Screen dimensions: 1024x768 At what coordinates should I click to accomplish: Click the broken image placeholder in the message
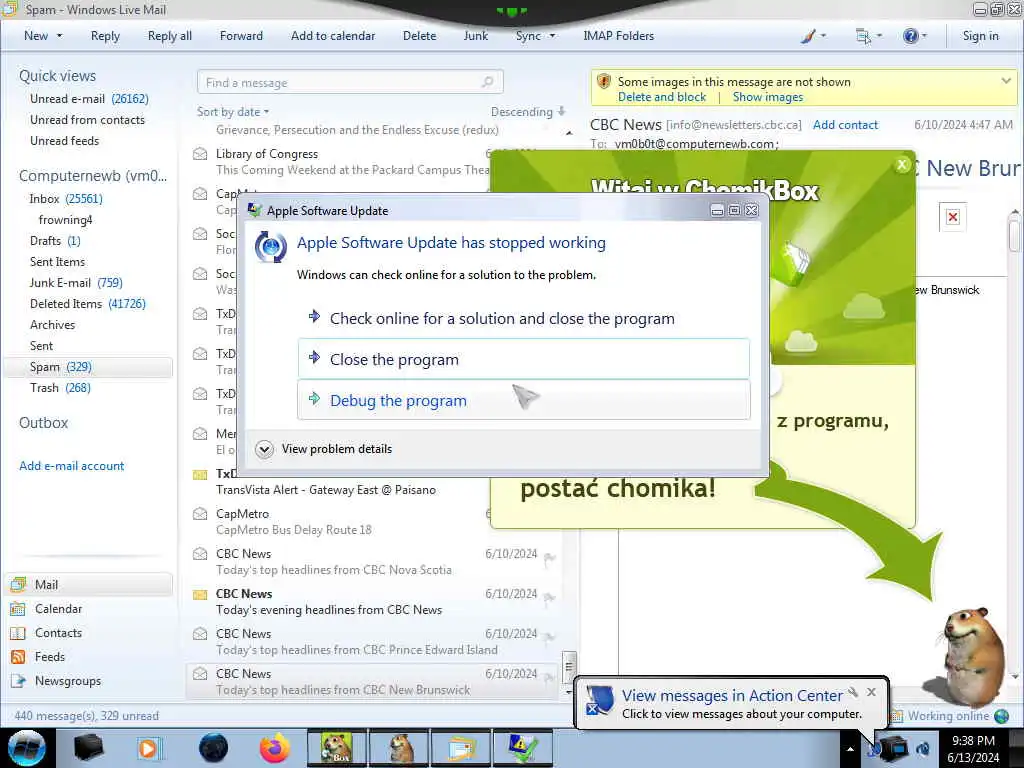point(953,217)
